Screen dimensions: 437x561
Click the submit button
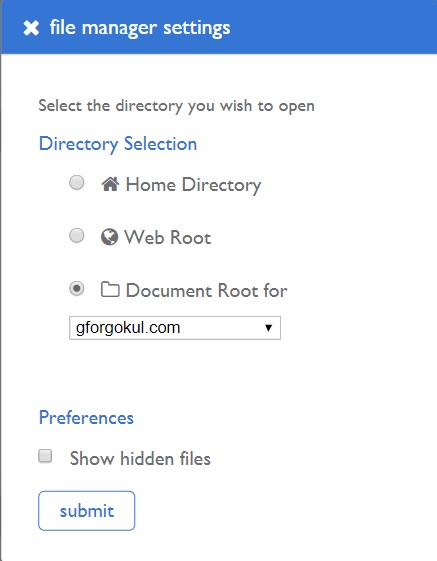pyautogui.click(x=87, y=511)
